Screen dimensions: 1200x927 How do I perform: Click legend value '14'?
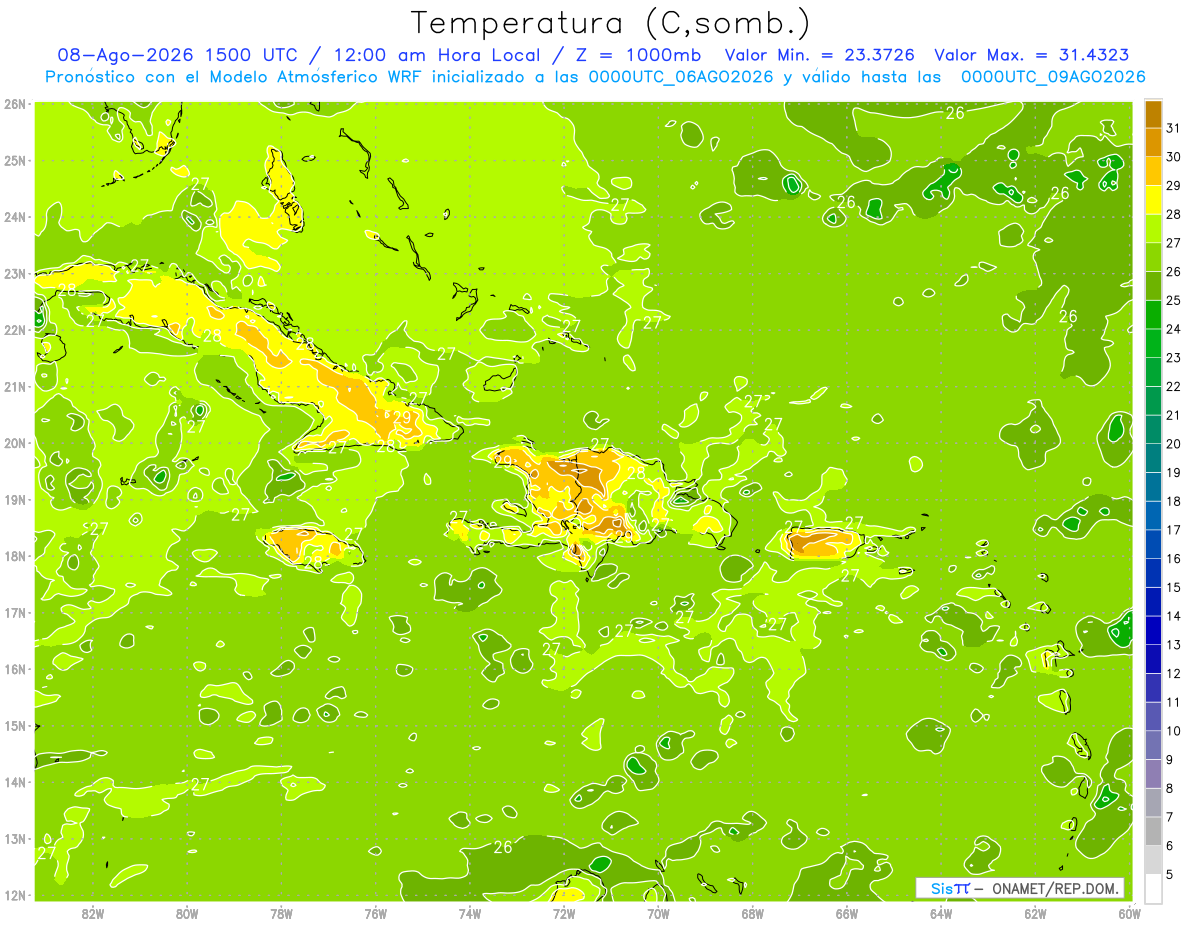(1174, 616)
